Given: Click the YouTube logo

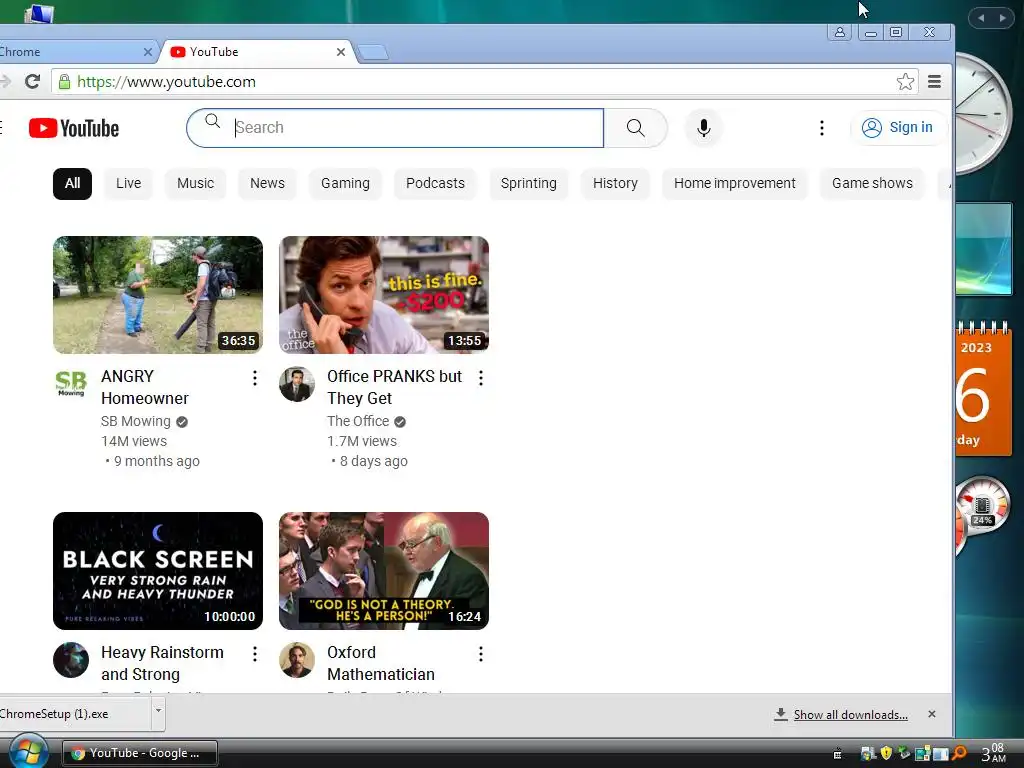Looking at the screenshot, I should click(74, 128).
